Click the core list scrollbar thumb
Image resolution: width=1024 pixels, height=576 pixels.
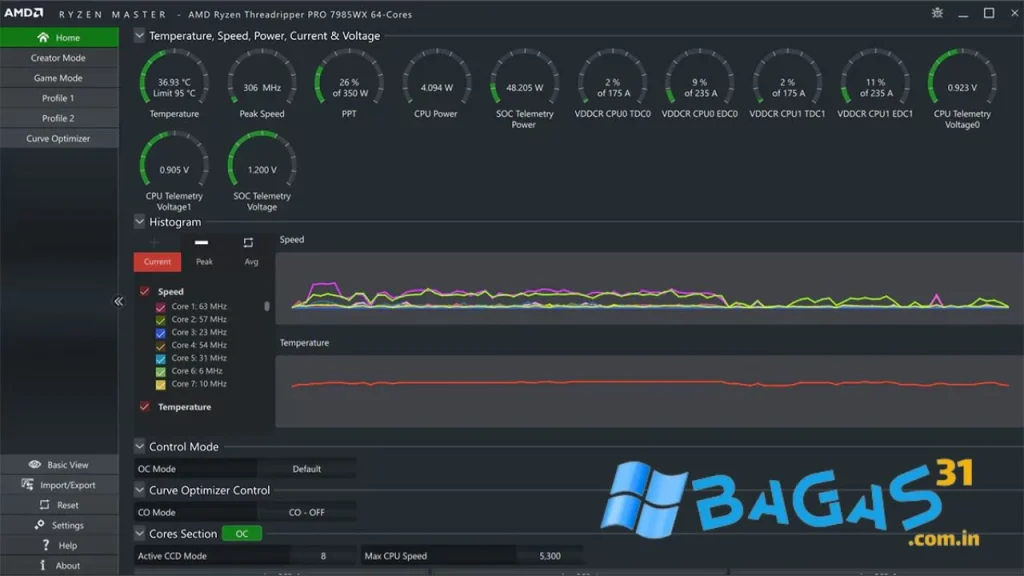click(x=266, y=306)
